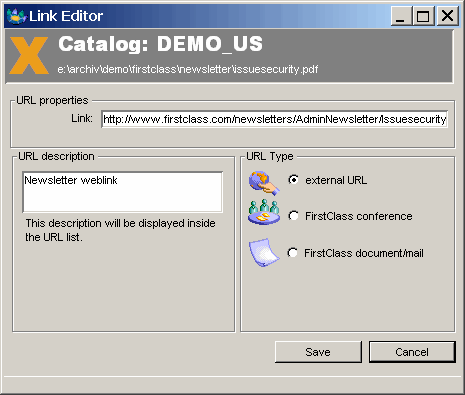Click the people conference icon
The height and width of the screenshot is (395, 465).
pyautogui.click(x=264, y=212)
